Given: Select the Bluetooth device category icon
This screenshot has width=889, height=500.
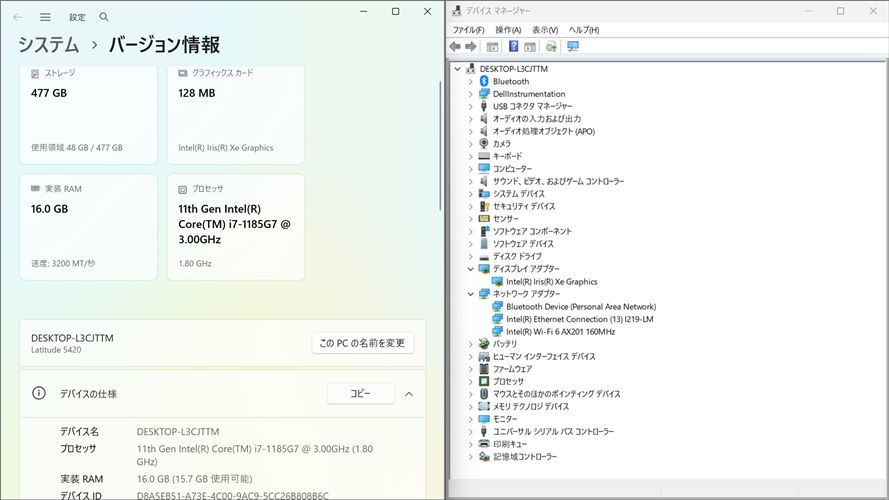Looking at the screenshot, I should [484, 81].
